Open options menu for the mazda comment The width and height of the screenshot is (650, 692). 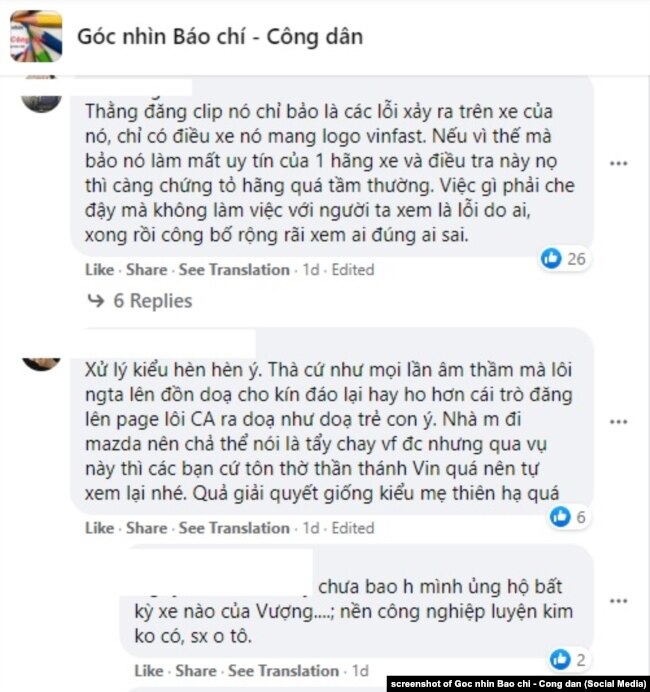(x=618, y=422)
